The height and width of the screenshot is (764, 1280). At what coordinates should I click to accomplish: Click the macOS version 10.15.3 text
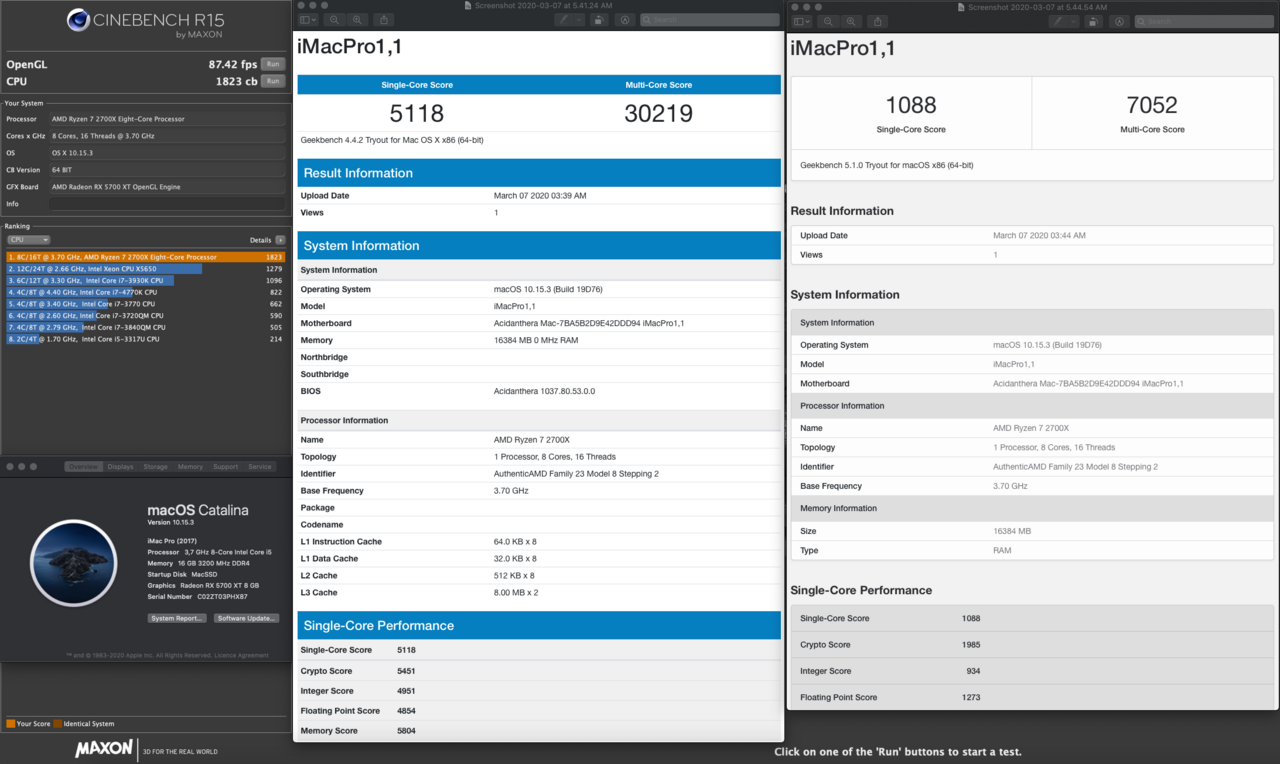(171, 523)
